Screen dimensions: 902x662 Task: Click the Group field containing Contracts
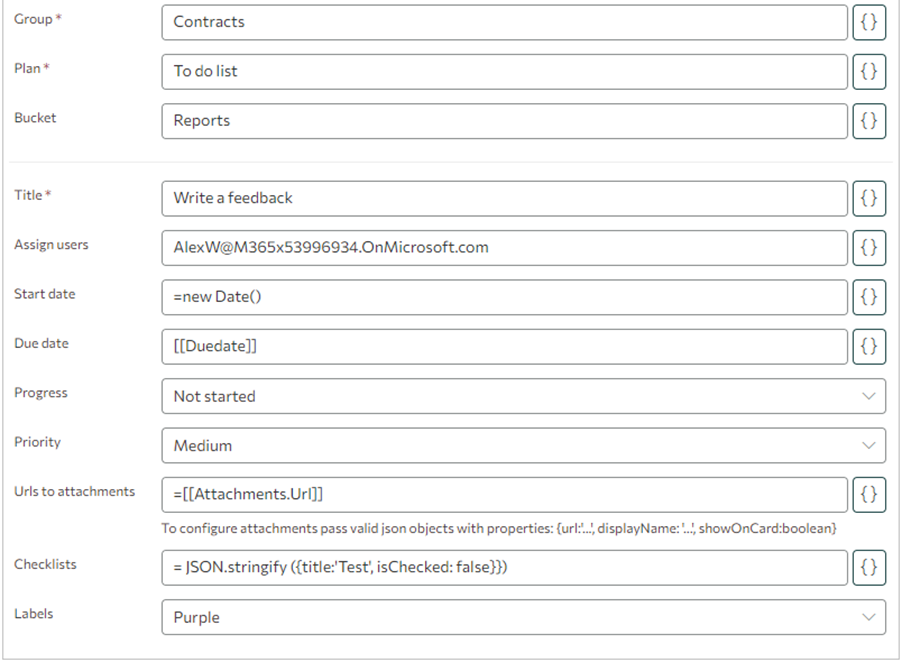pos(504,22)
